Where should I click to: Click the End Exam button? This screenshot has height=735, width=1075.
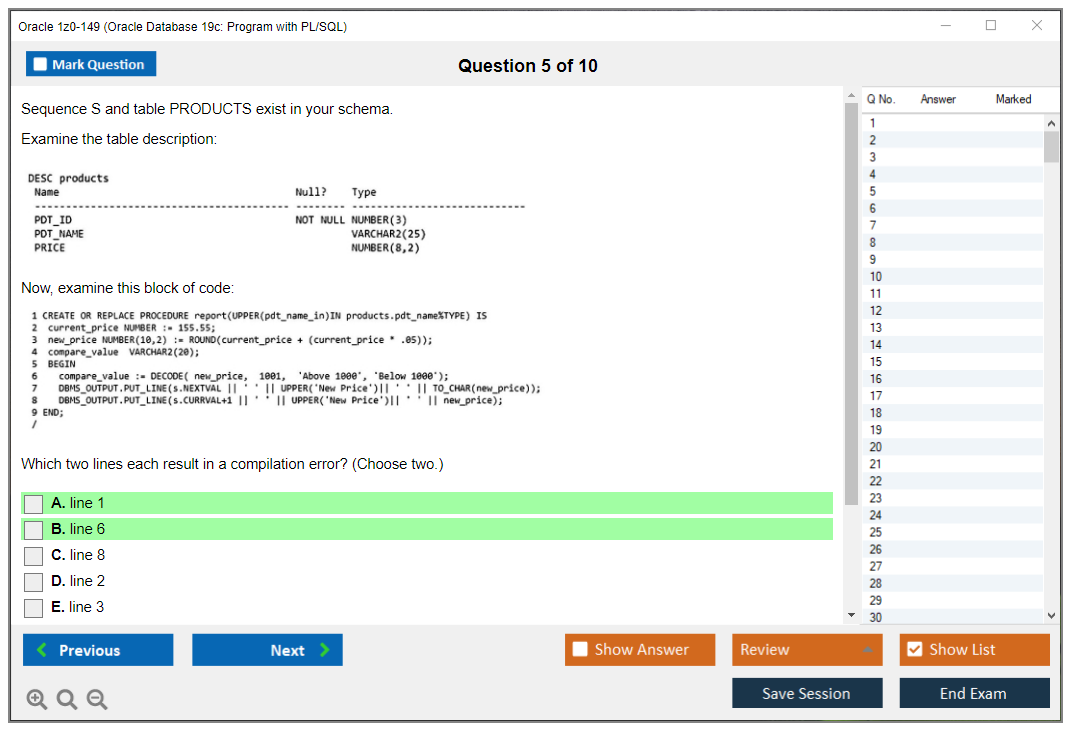pos(974,693)
